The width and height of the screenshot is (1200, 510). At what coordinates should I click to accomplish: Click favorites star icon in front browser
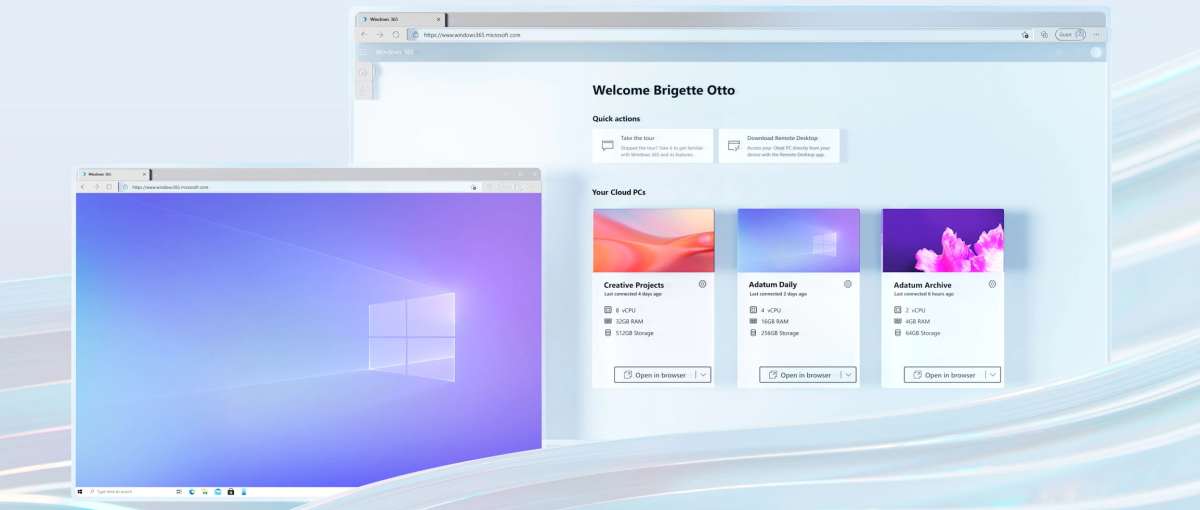473,187
